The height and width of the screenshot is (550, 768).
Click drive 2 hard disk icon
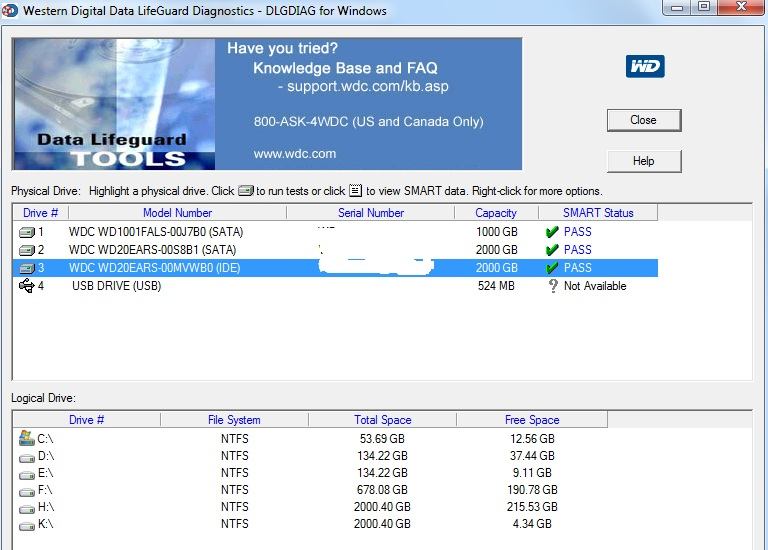(x=26, y=250)
